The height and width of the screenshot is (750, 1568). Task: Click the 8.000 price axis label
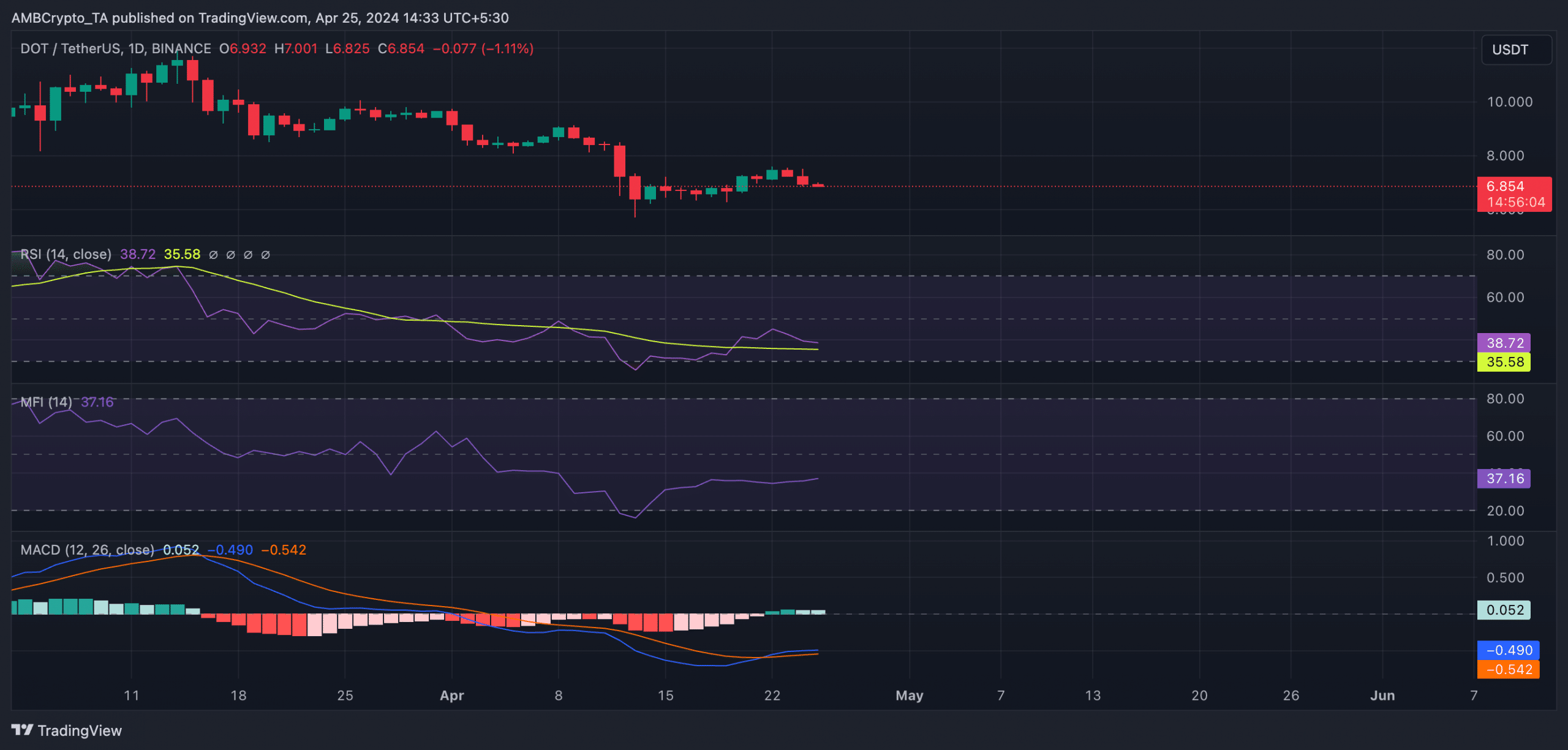1505,156
